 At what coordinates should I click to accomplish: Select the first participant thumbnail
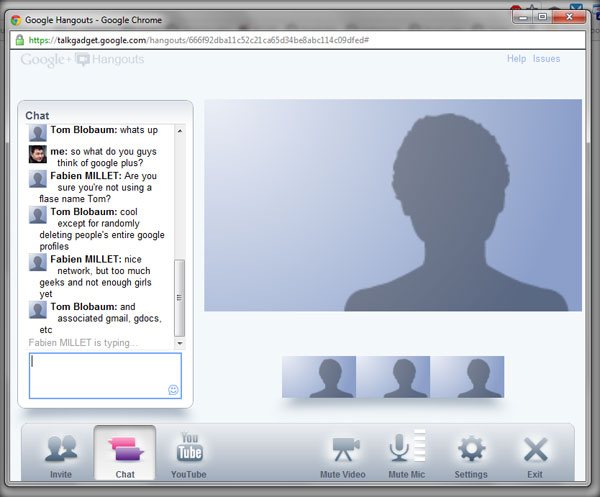[319, 377]
